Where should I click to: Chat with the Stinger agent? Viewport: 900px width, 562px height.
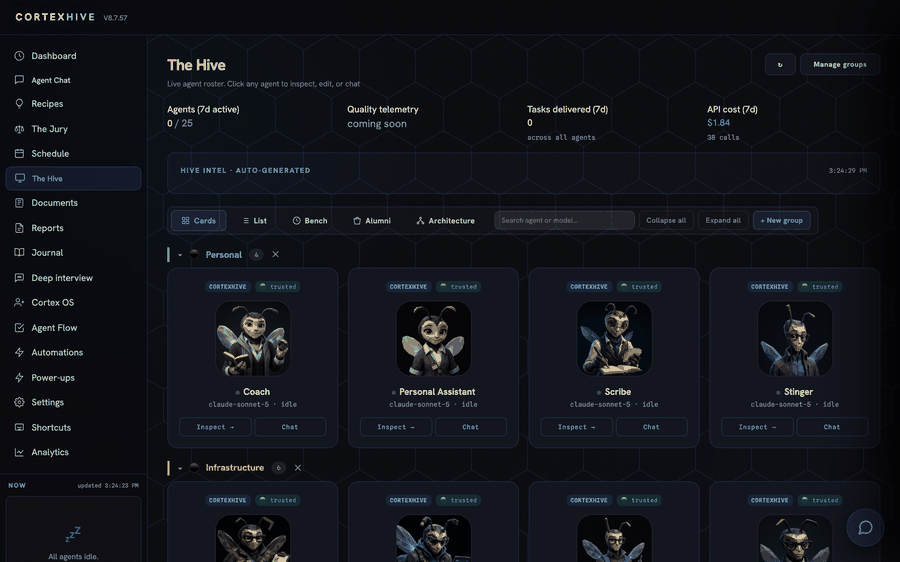tap(832, 427)
